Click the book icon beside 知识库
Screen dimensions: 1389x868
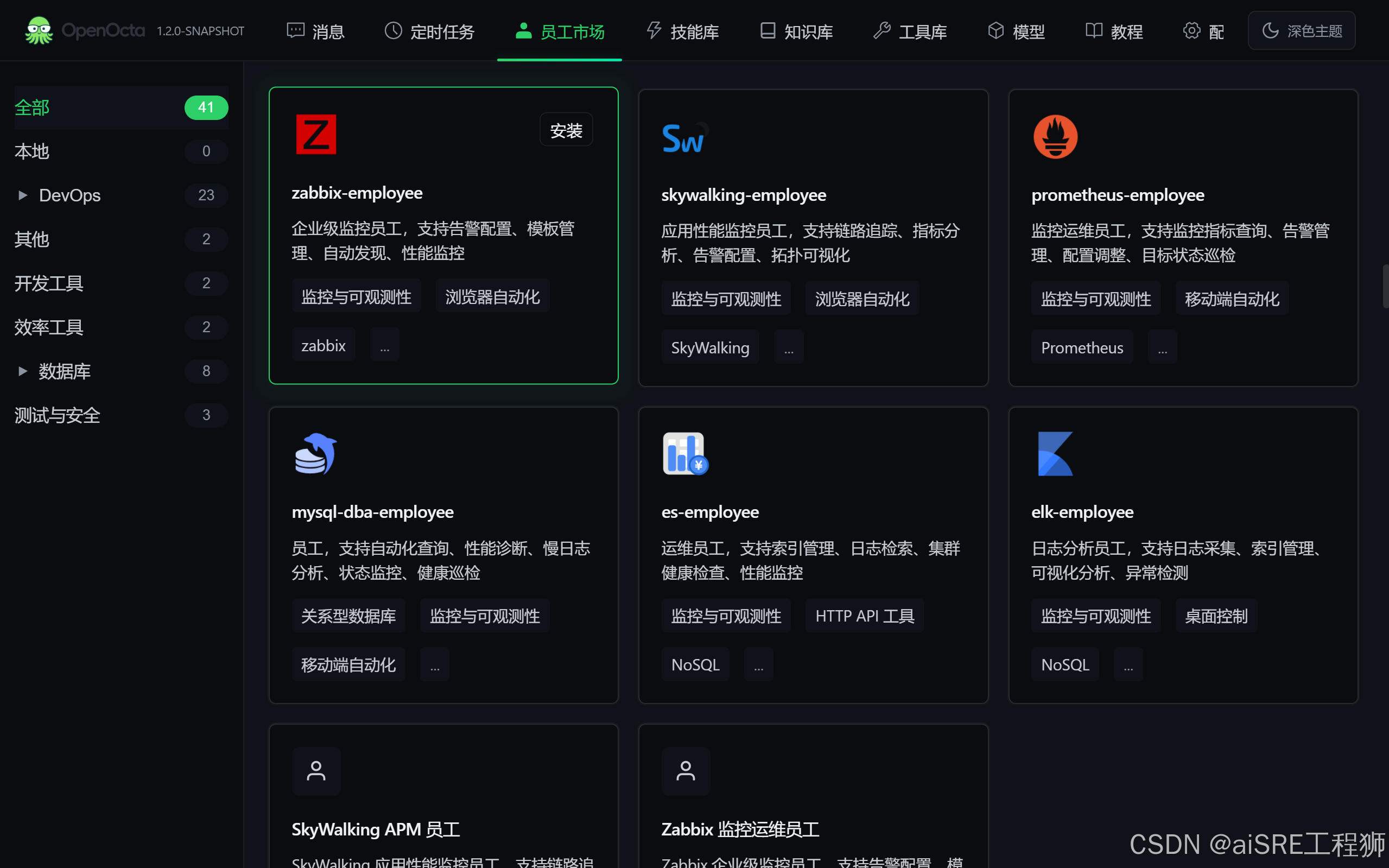(x=768, y=30)
